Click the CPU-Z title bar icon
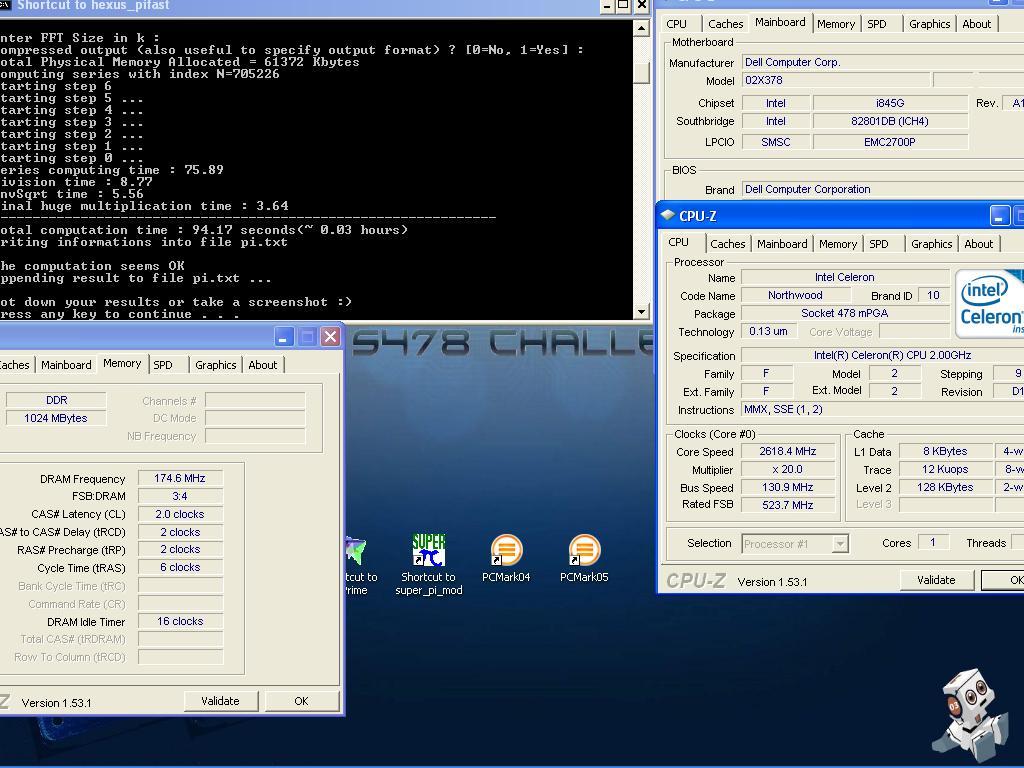Viewport: 1024px width, 768px height. click(x=667, y=215)
